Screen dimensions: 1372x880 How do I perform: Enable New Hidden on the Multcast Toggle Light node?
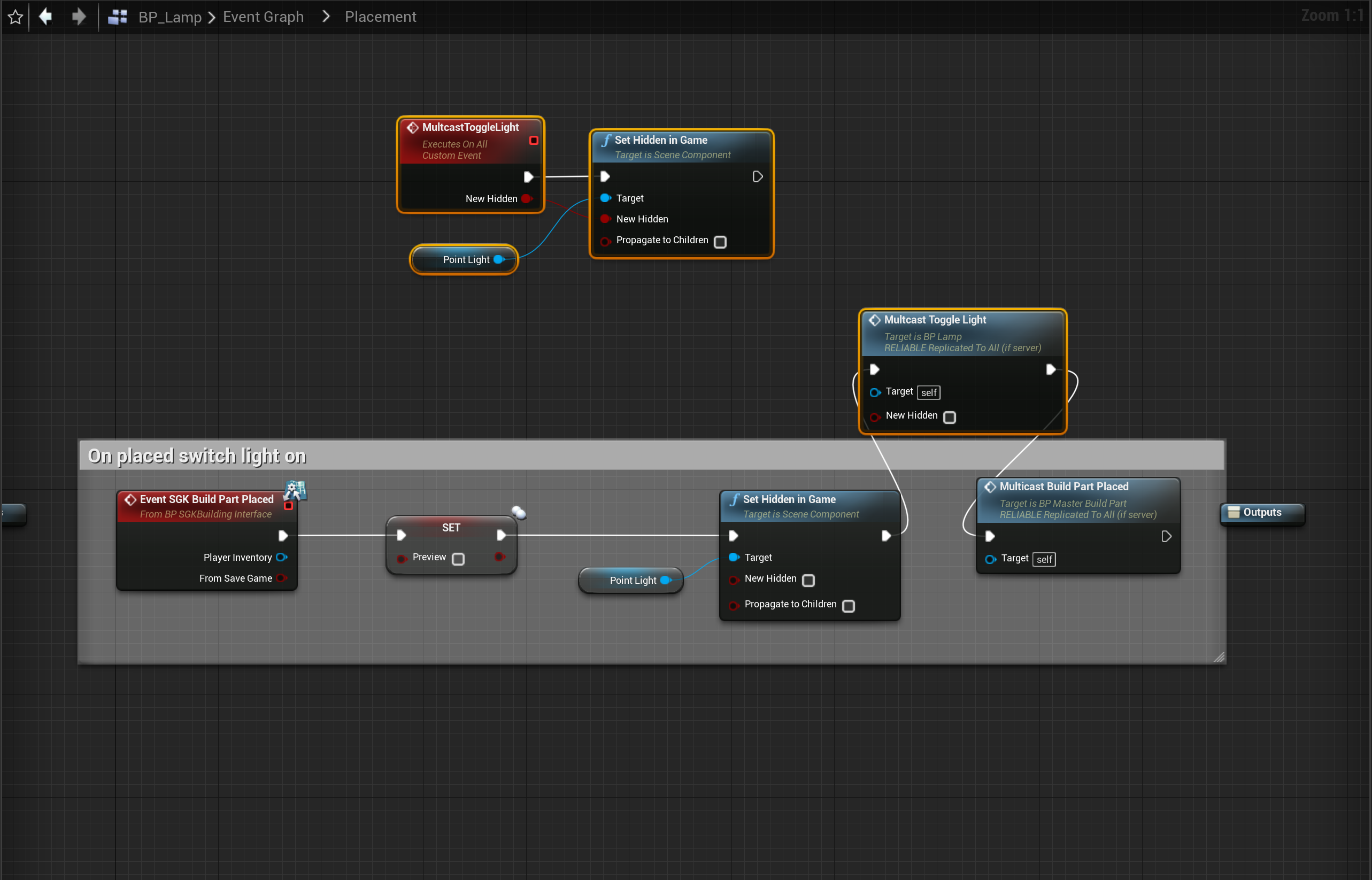click(949, 417)
